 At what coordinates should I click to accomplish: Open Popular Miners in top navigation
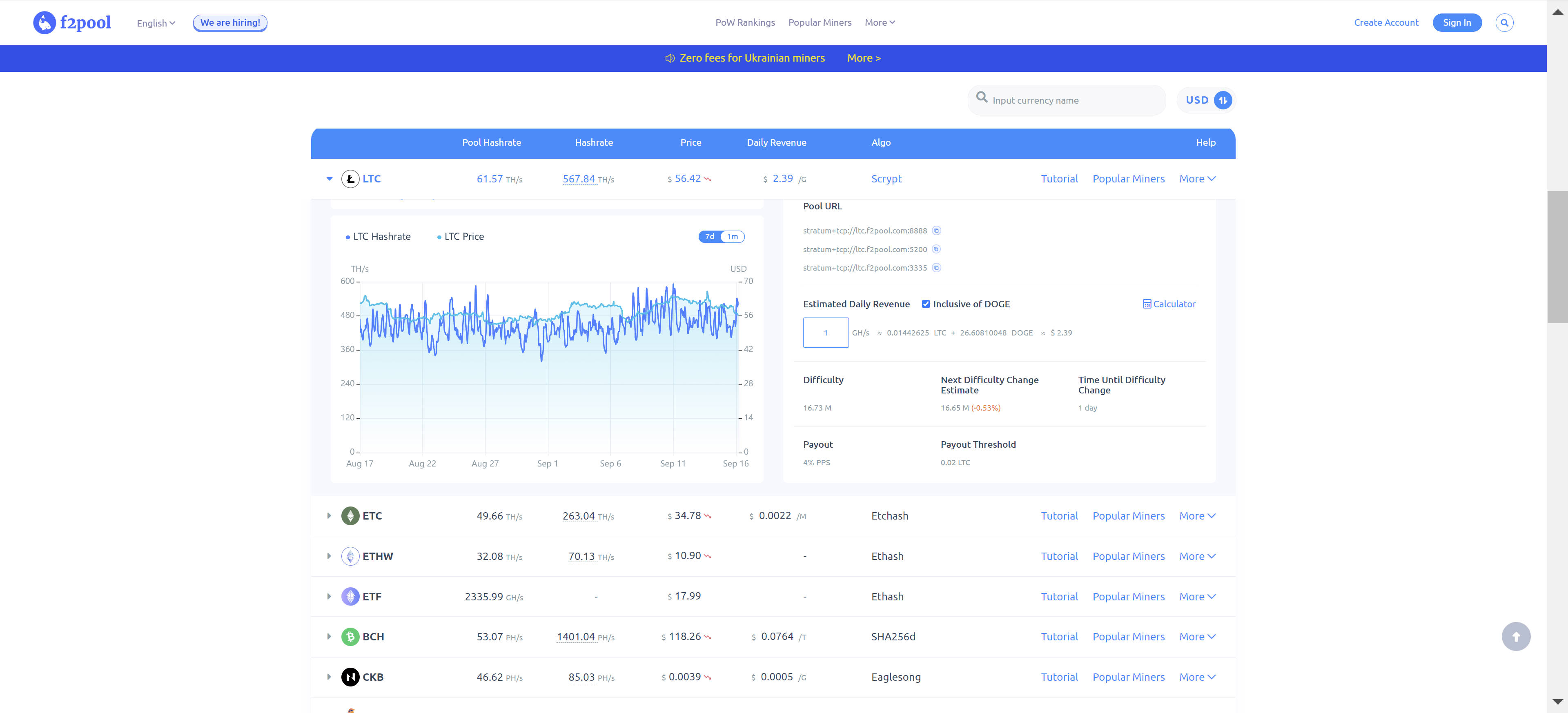tap(820, 22)
